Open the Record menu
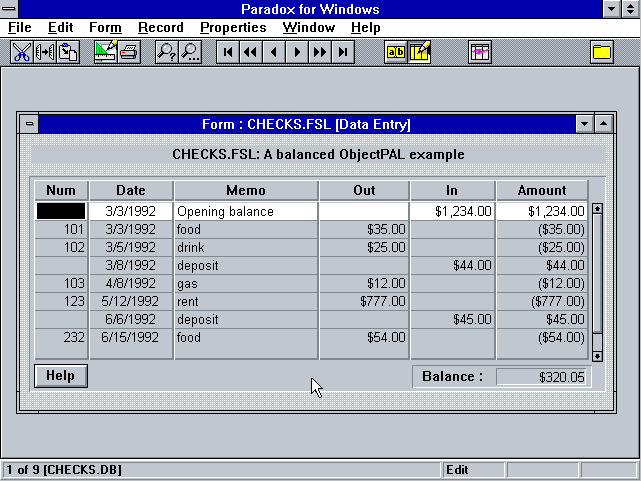 click(x=161, y=27)
